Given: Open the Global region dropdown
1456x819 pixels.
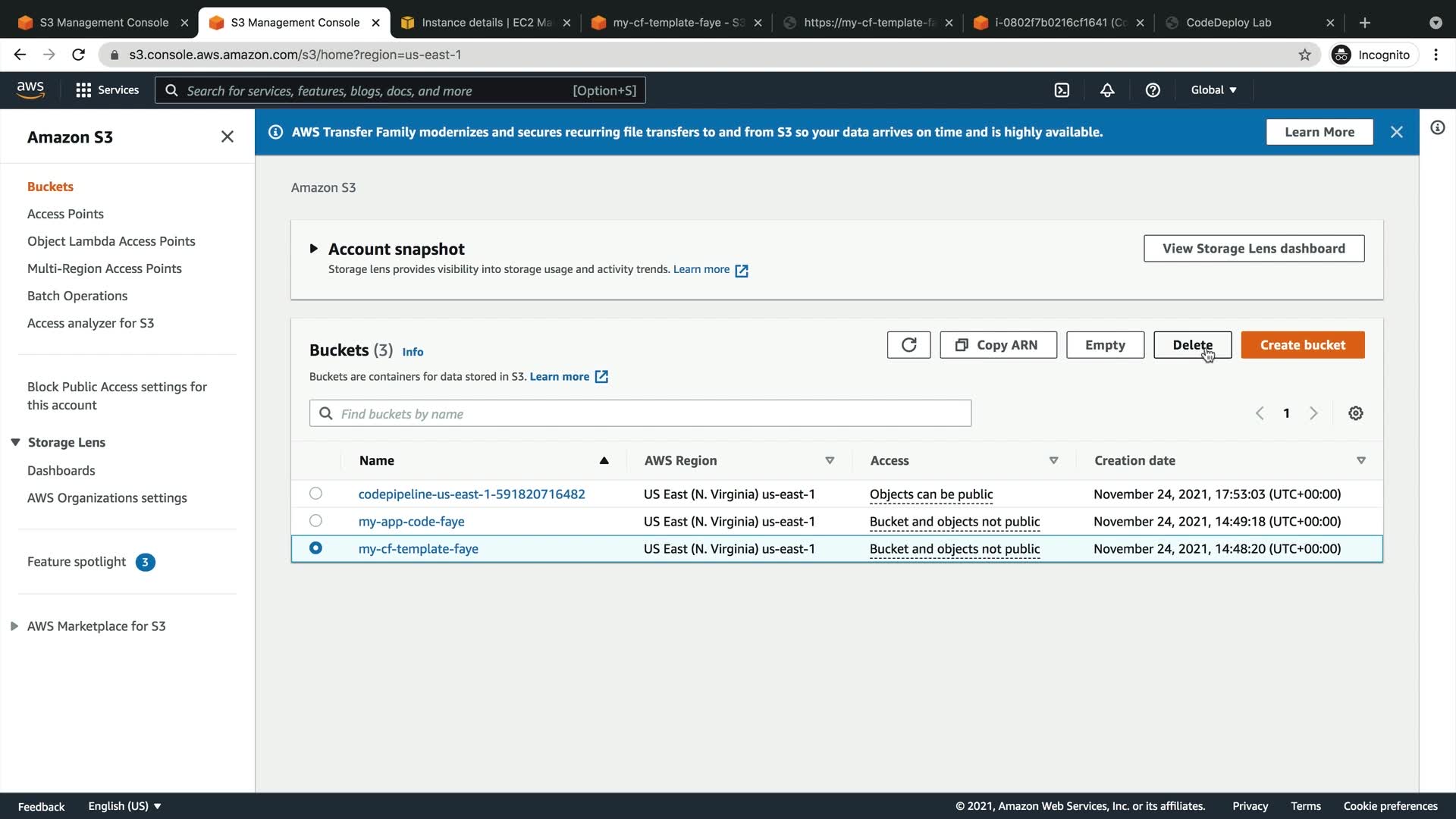Looking at the screenshot, I should (1213, 90).
